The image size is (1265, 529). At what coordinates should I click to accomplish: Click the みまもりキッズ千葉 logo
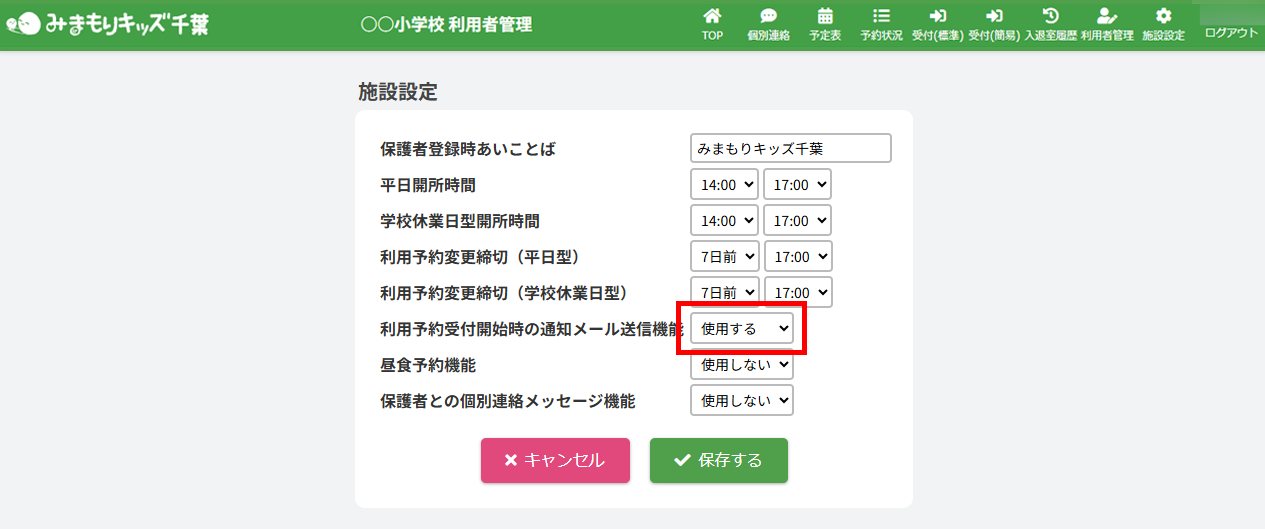pyautogui.click(x=108, y=24)
